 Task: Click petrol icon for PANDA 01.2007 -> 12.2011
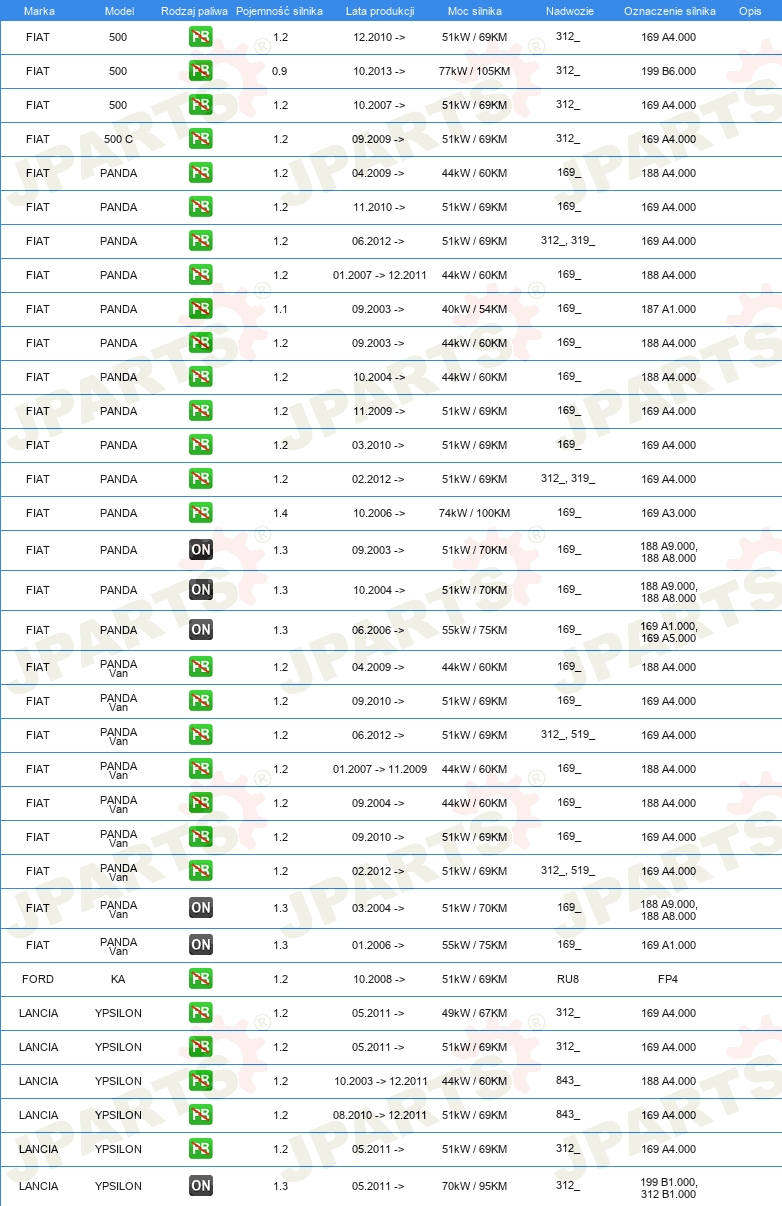pos(201,275)
